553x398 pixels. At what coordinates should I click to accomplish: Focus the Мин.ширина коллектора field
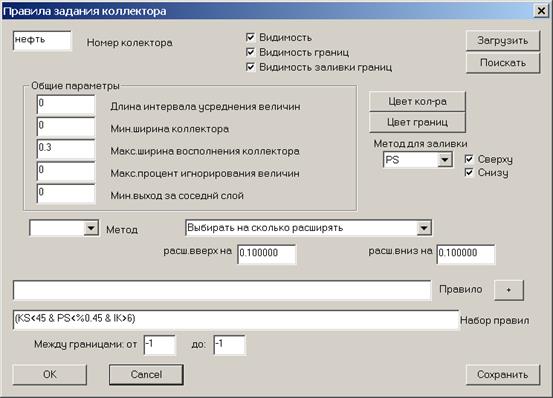(66, 127)
